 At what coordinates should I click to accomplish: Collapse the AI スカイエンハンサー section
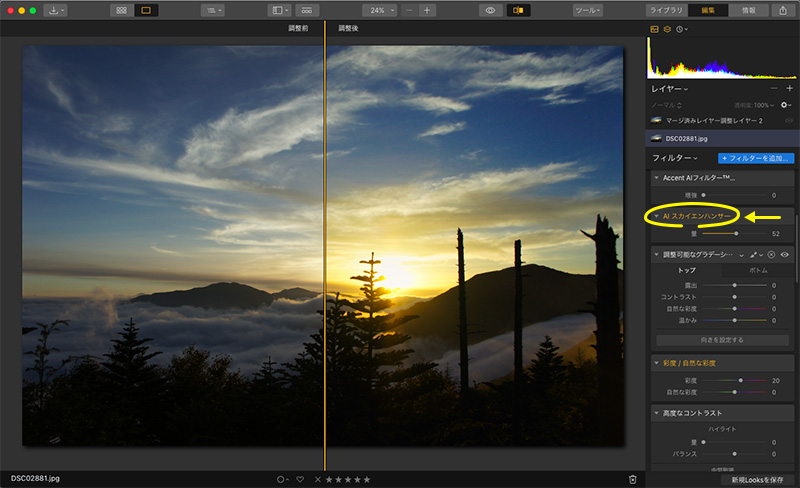click(x=657, y=216)
